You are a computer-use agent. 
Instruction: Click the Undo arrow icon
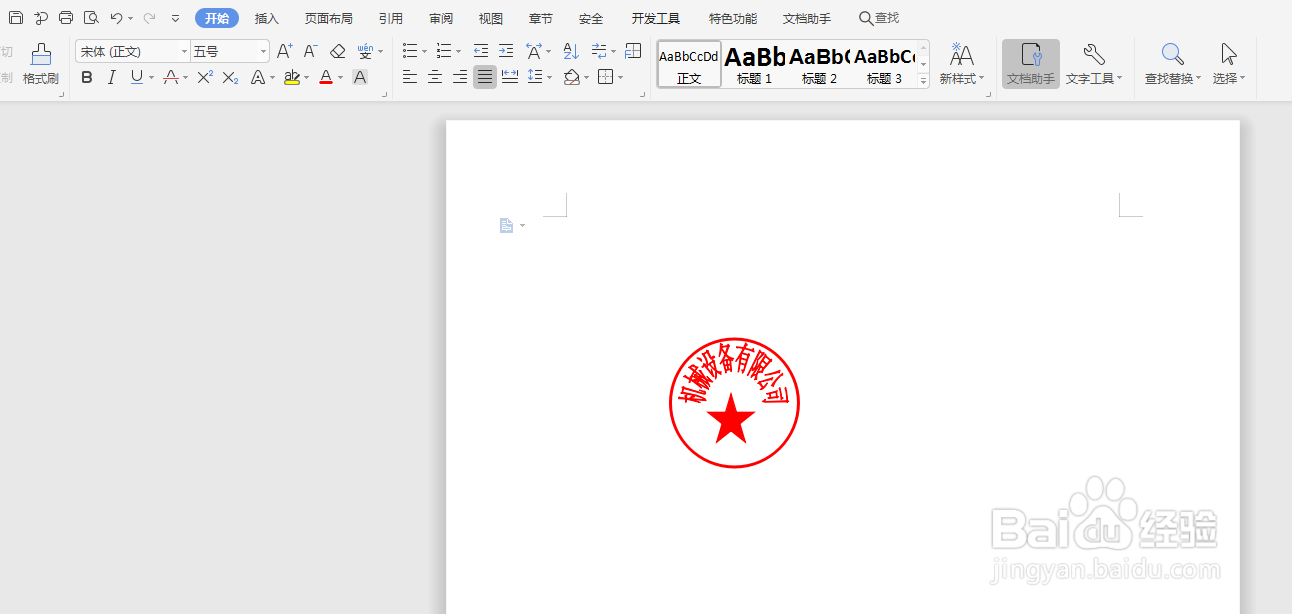coord(117,18)
